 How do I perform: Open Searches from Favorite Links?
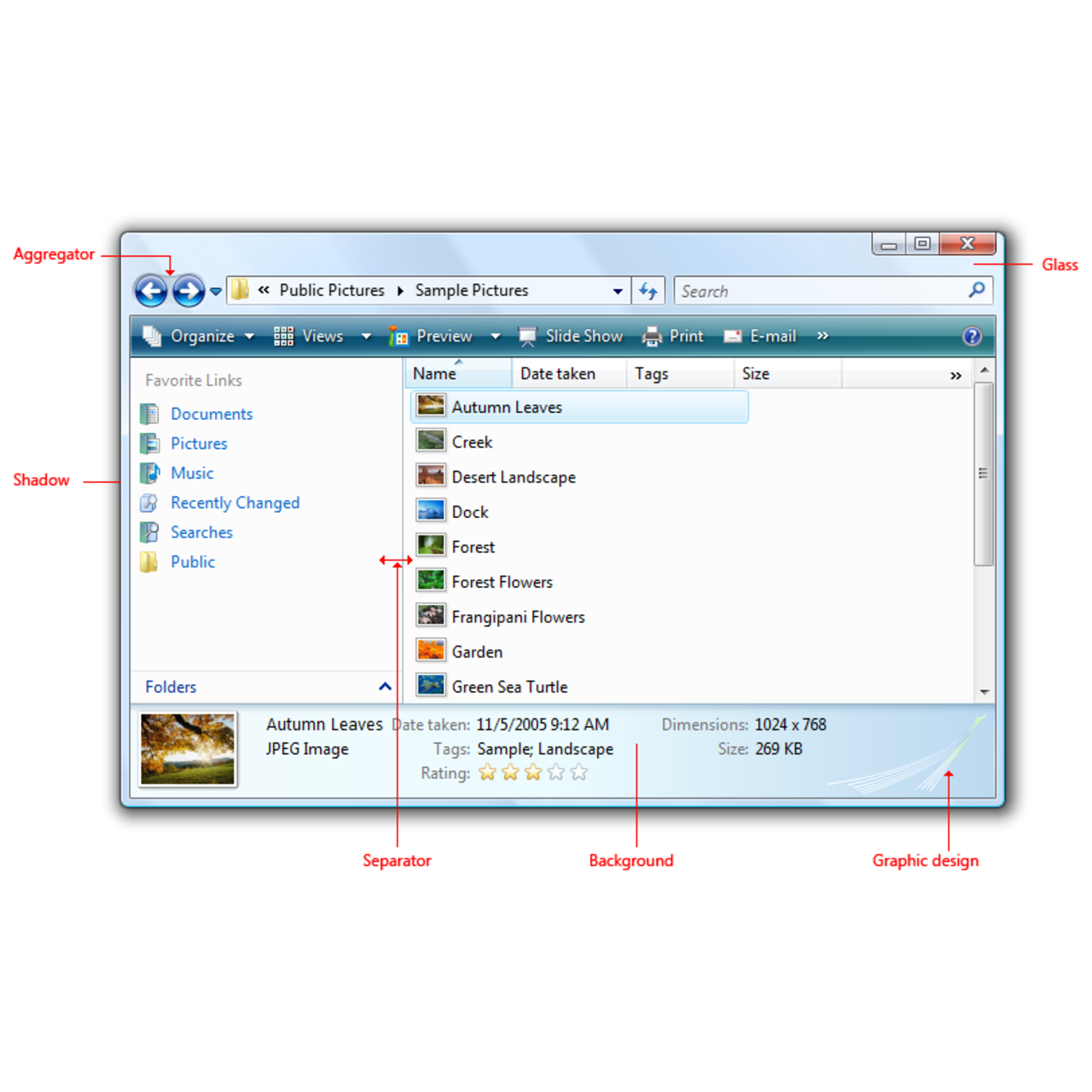201,531
